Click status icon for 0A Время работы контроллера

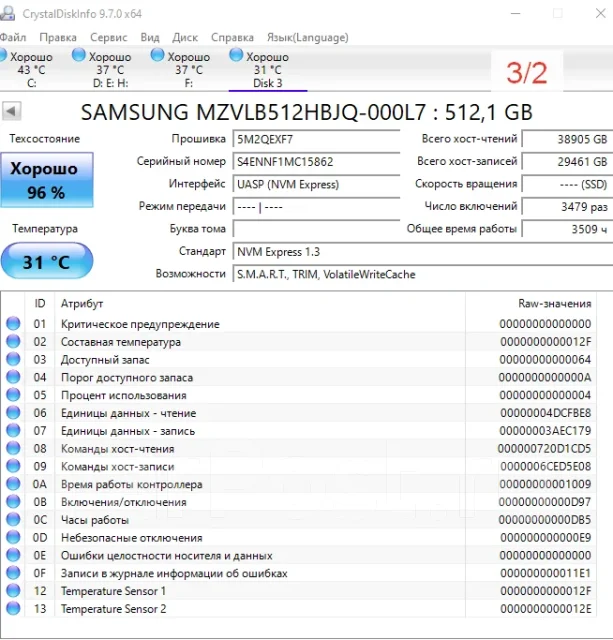point(13,484)
